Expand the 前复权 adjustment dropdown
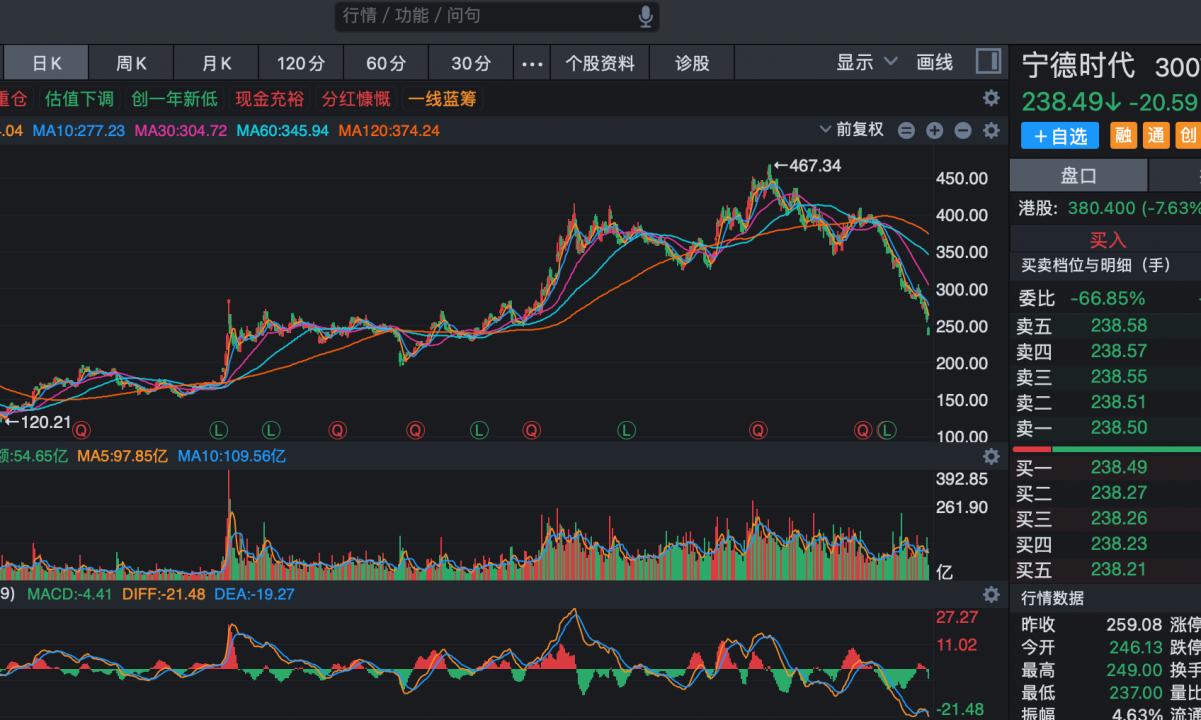 pyautogui.click(x=852, y=130)
